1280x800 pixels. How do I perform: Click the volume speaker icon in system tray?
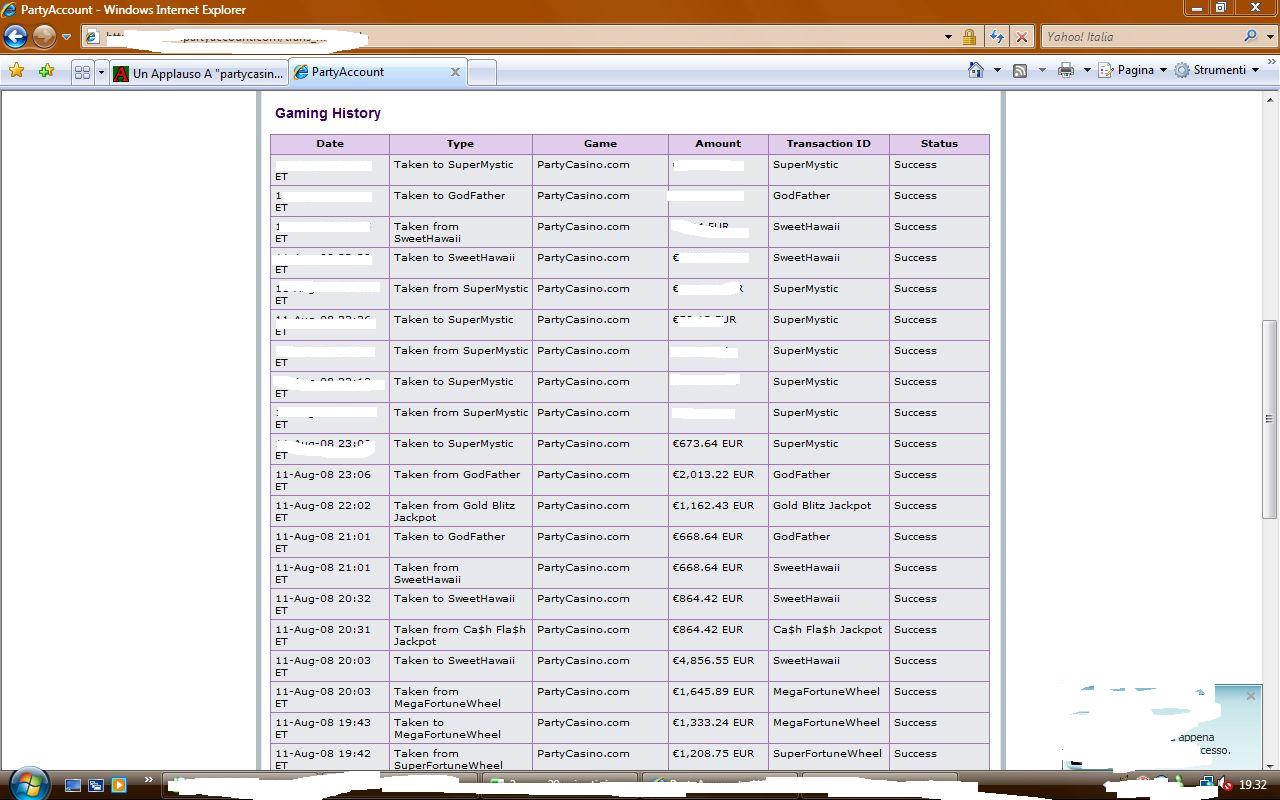pyautogui.click(x=1226, y=785)
